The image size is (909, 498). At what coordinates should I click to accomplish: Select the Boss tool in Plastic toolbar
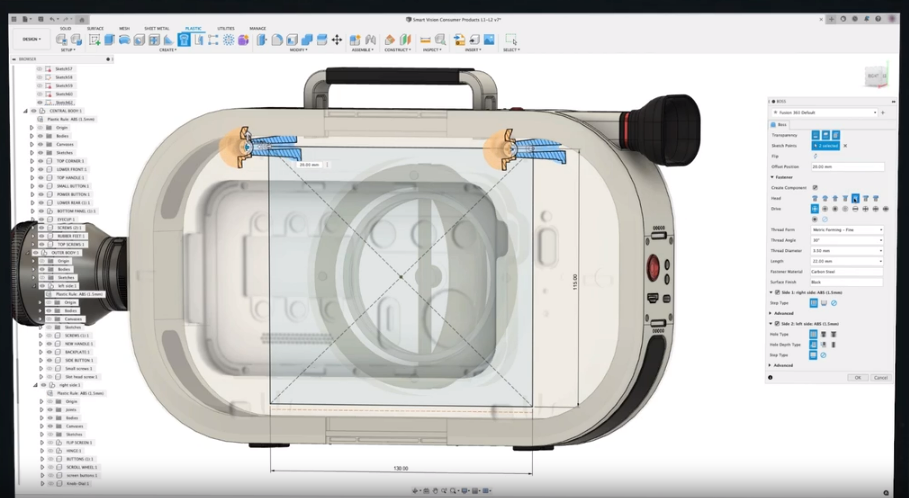pos(184,39)
